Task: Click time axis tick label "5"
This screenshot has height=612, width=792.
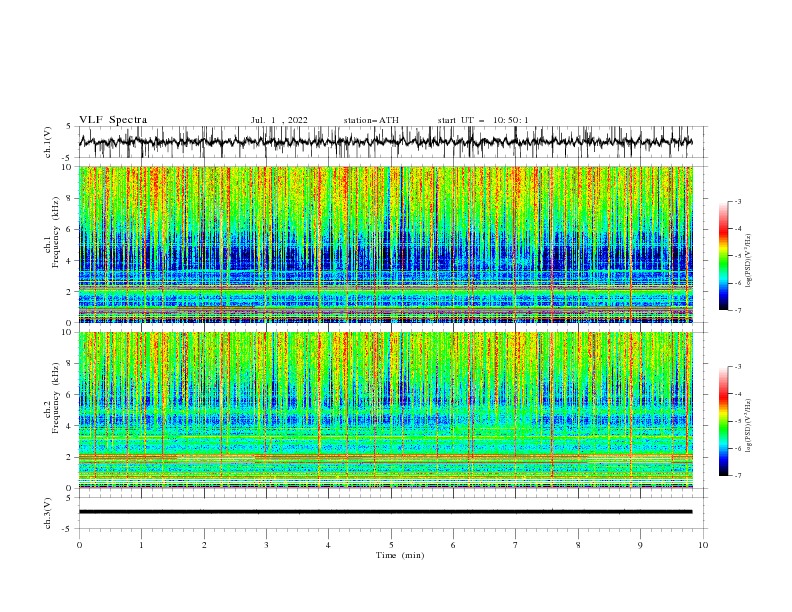Action: [x=391, y=545]
